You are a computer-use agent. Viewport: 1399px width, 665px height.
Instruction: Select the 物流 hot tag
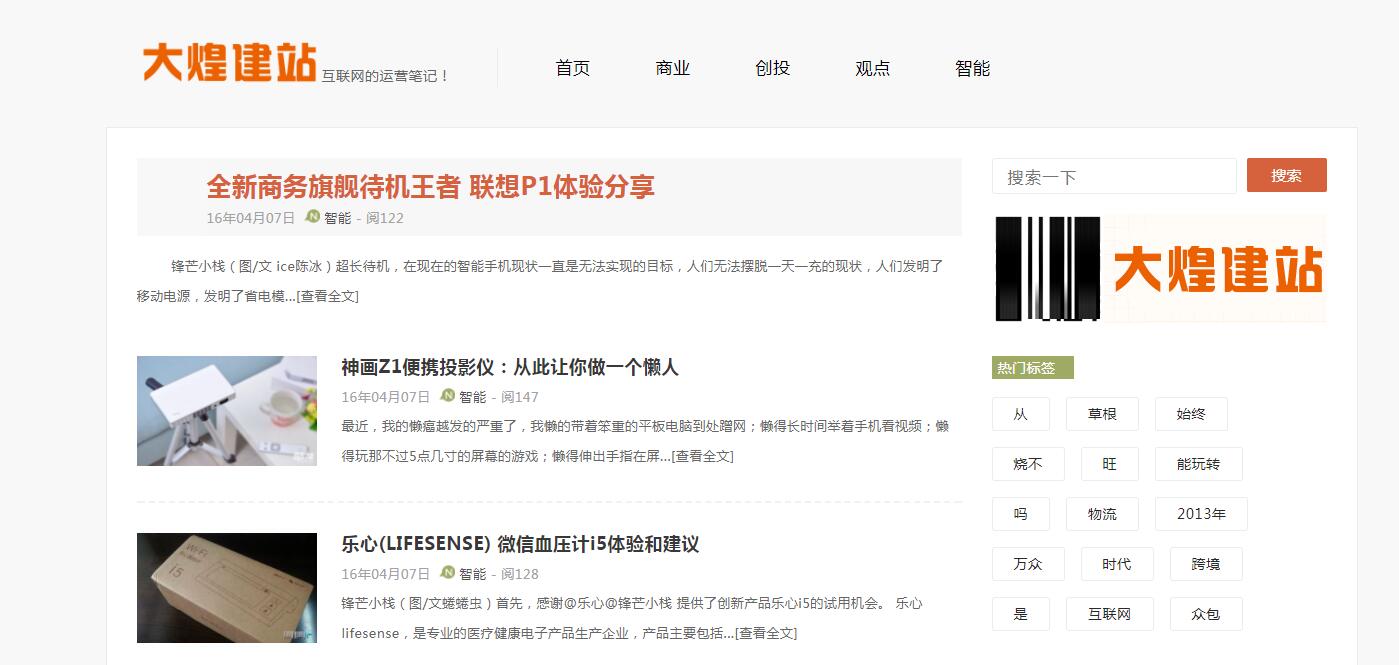[x=1102, y=514]
